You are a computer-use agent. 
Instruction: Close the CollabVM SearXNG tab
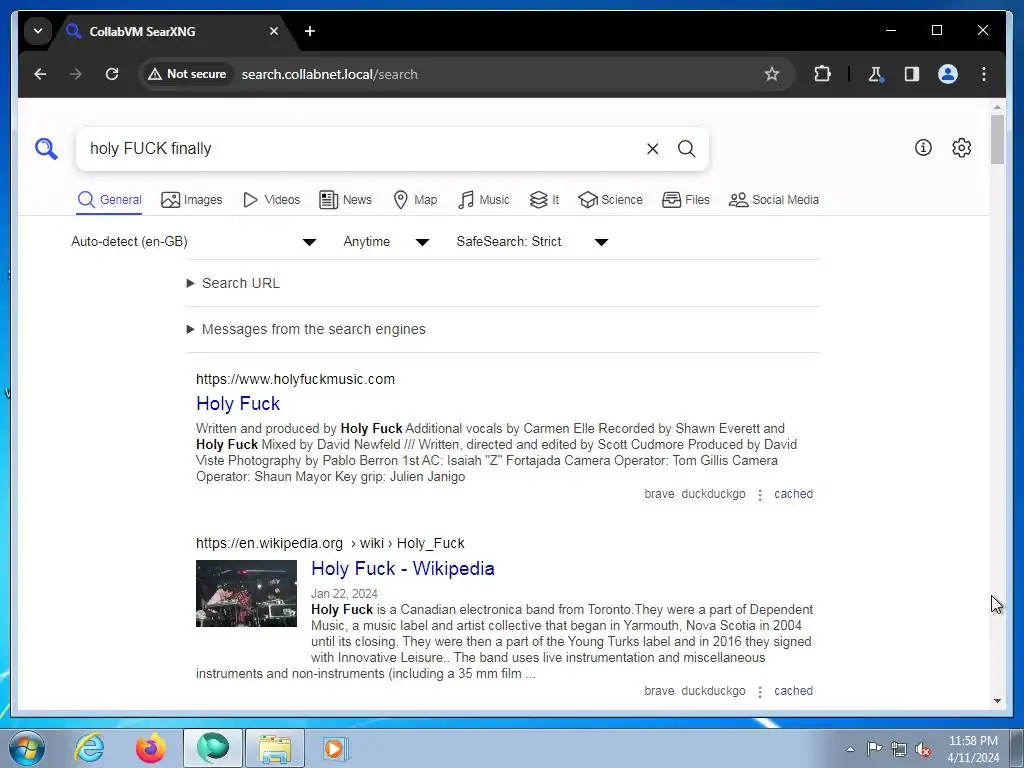click(274, 31)
